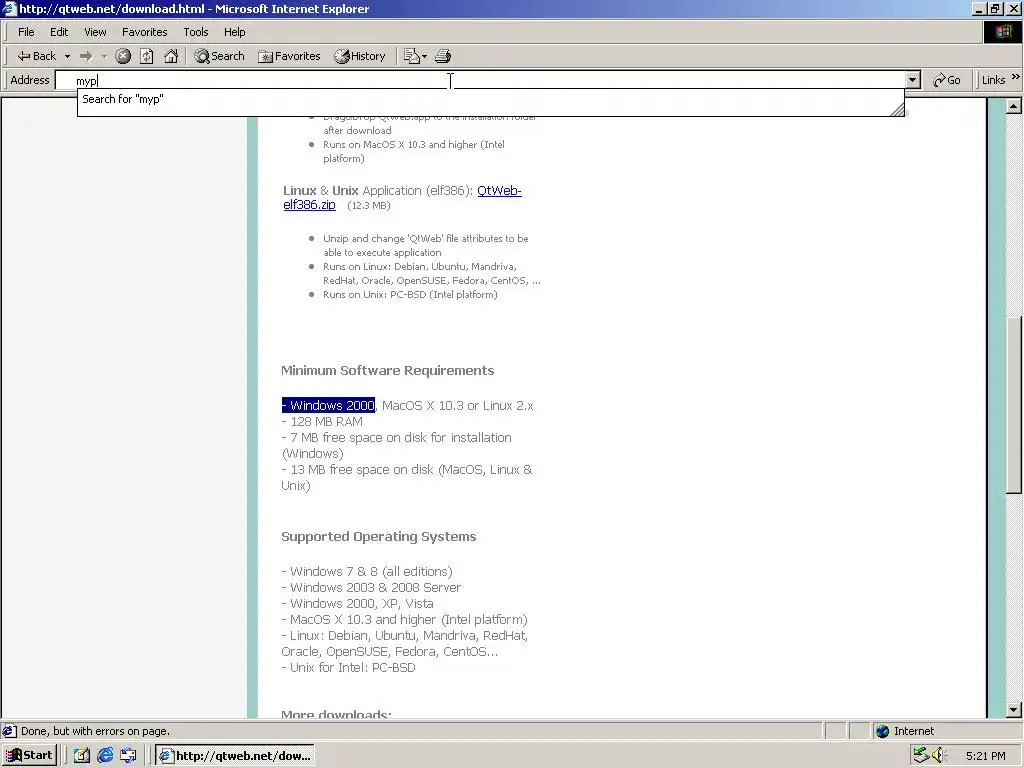Open the Forward history dropdown arrow
The width and height of the screenshot is (1024, 768).
point(104,56)
